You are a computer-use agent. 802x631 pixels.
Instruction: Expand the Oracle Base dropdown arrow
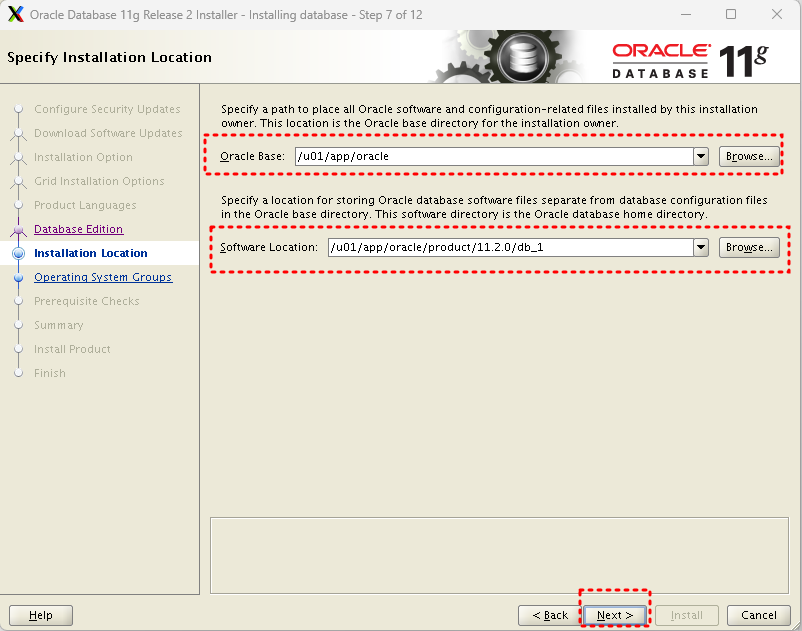point(701,156)
